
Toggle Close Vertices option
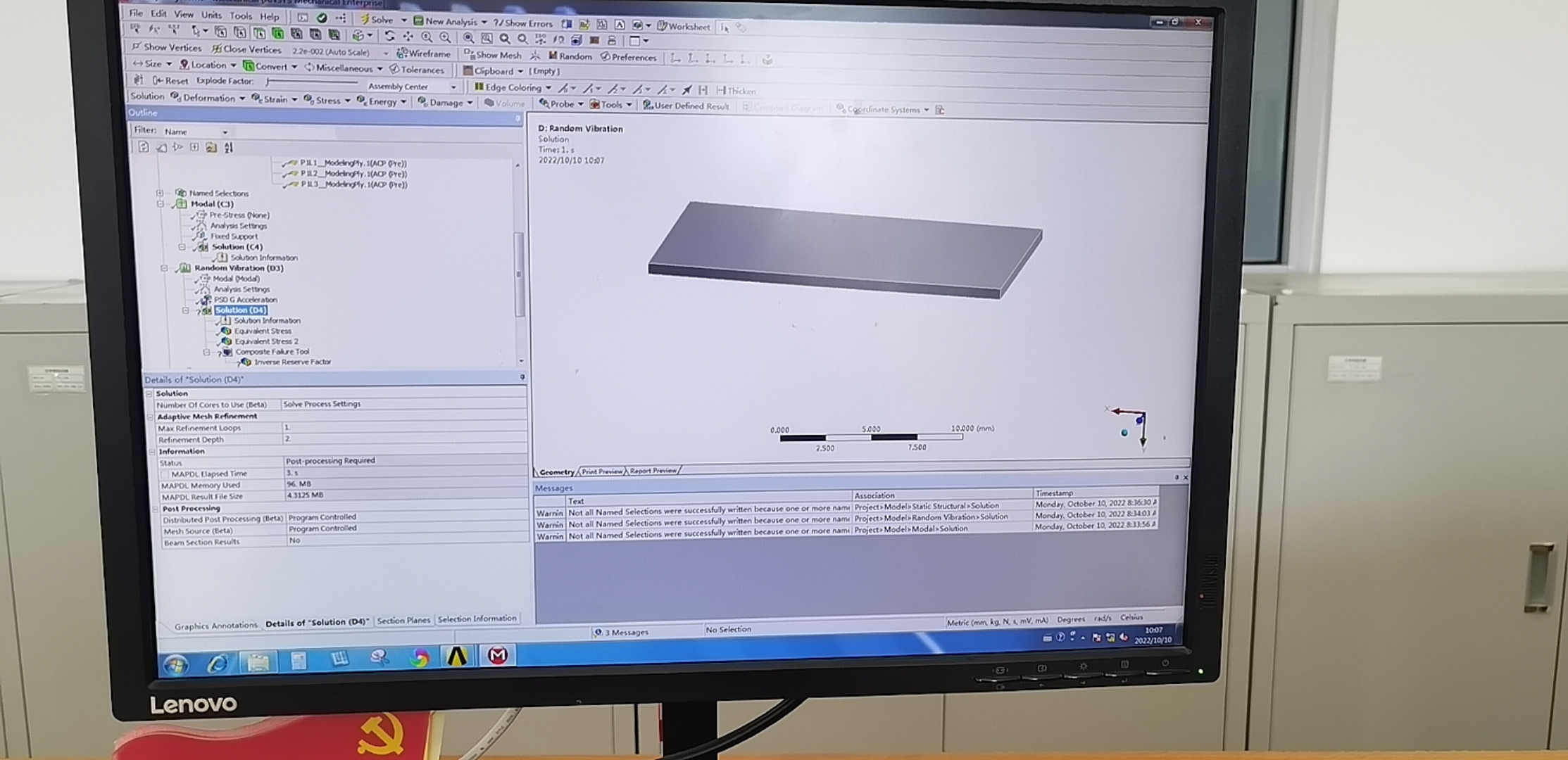tap(246, 49)
